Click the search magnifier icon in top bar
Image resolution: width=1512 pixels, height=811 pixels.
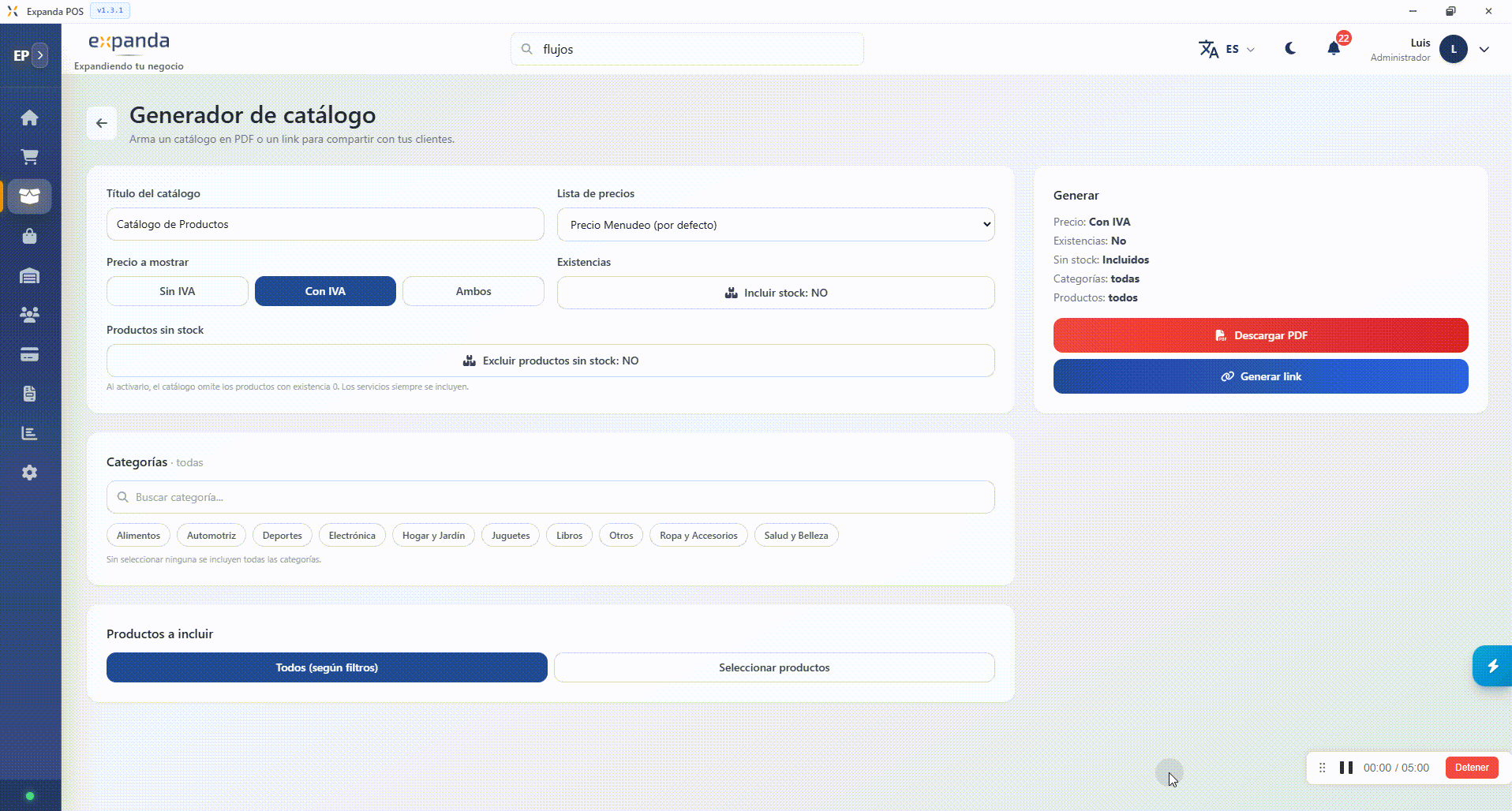[x=526, y=49]
